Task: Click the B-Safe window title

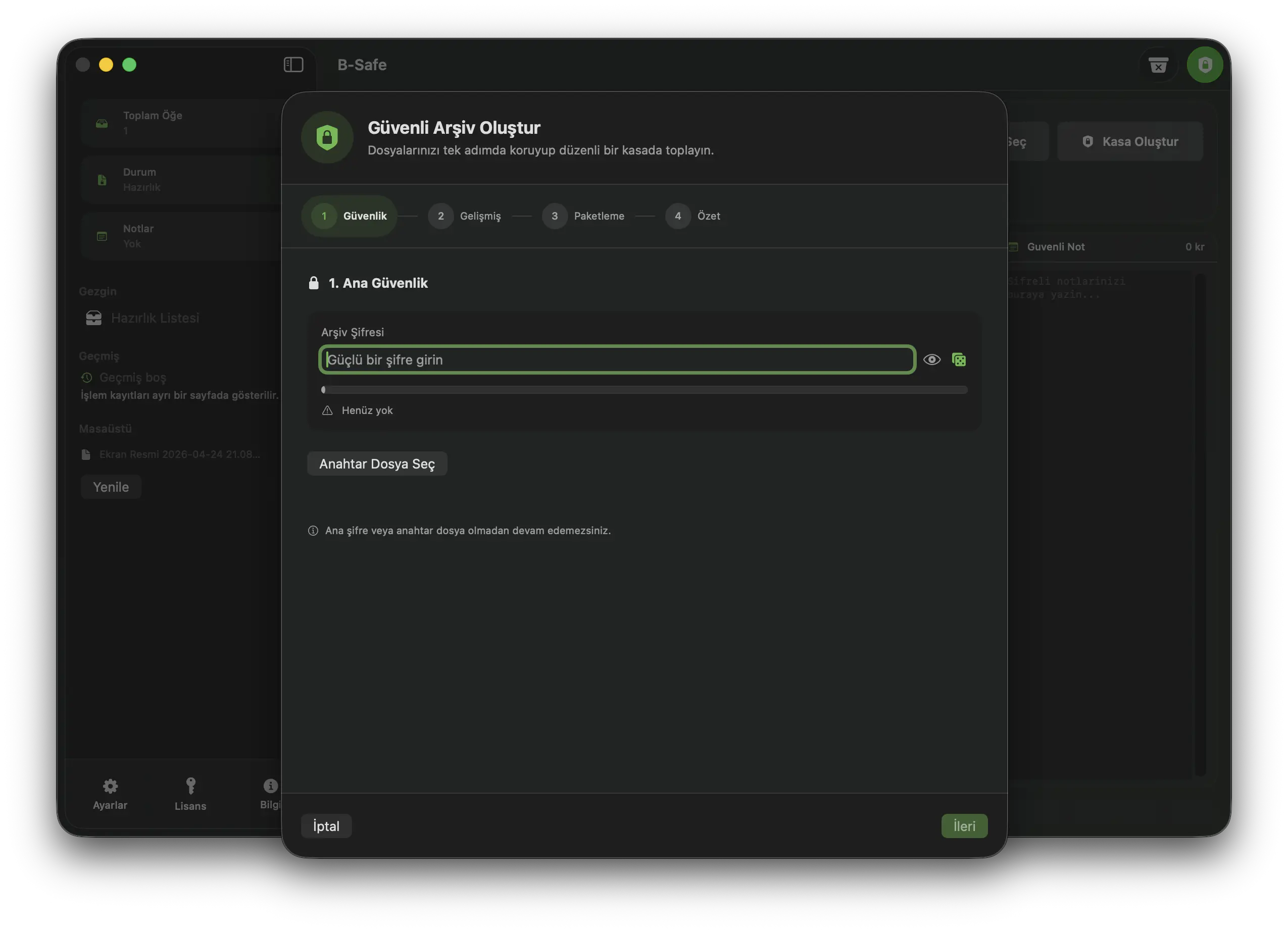Action: [362, 65]
